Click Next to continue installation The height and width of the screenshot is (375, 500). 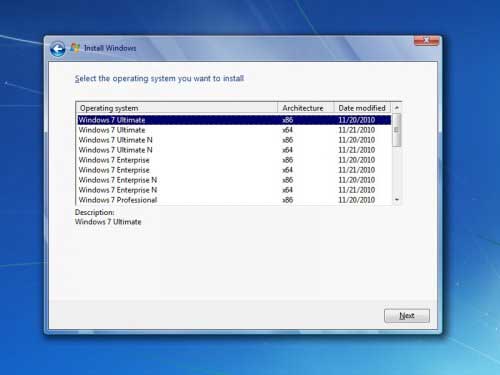pyautogui.click(x=407, y=316)
